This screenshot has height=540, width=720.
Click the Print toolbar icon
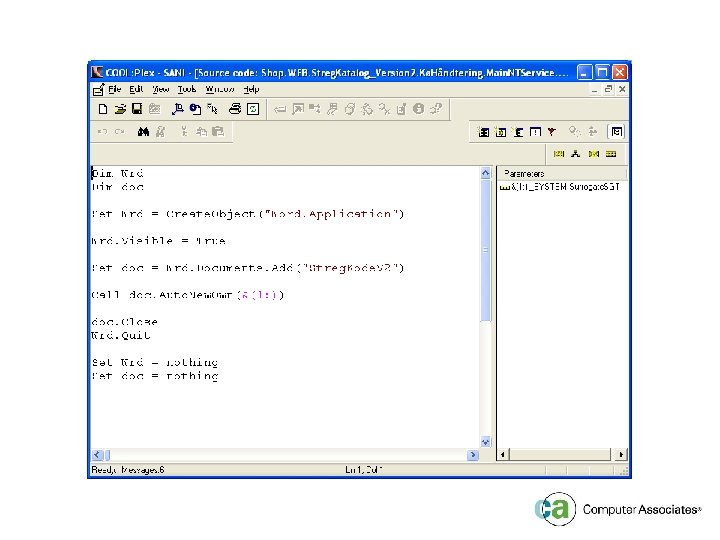point(235,109)
